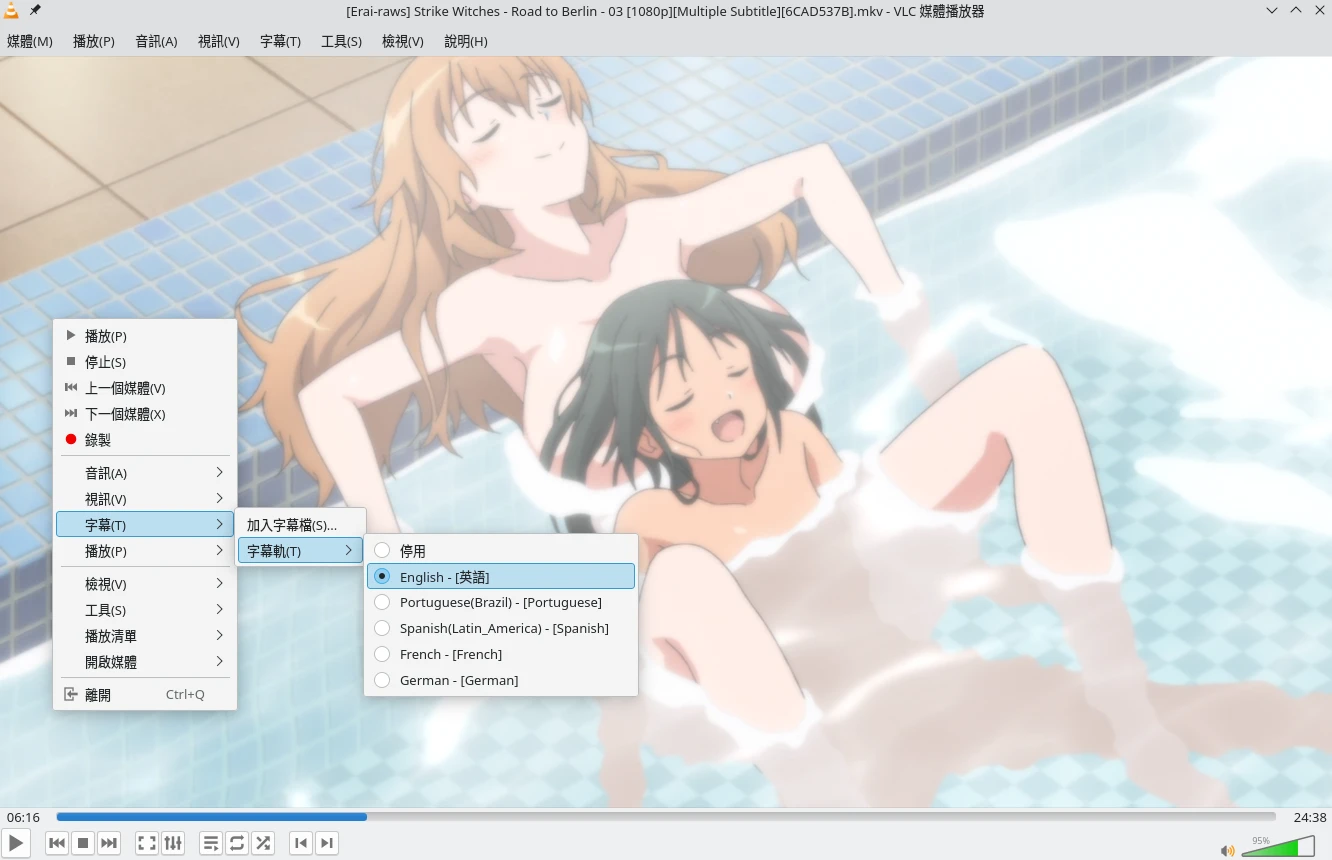Open the 播放(P) menu in menu bar

coord(94,41)
